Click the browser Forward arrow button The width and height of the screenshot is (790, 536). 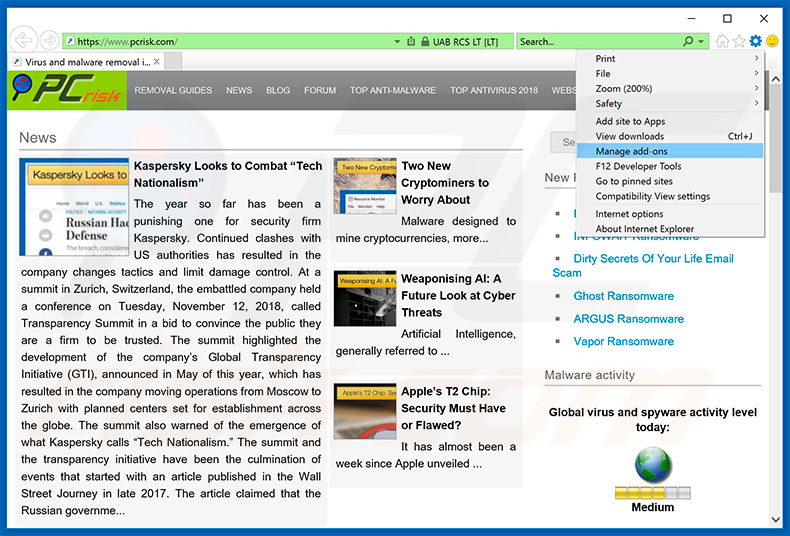[x=49, y=40]
